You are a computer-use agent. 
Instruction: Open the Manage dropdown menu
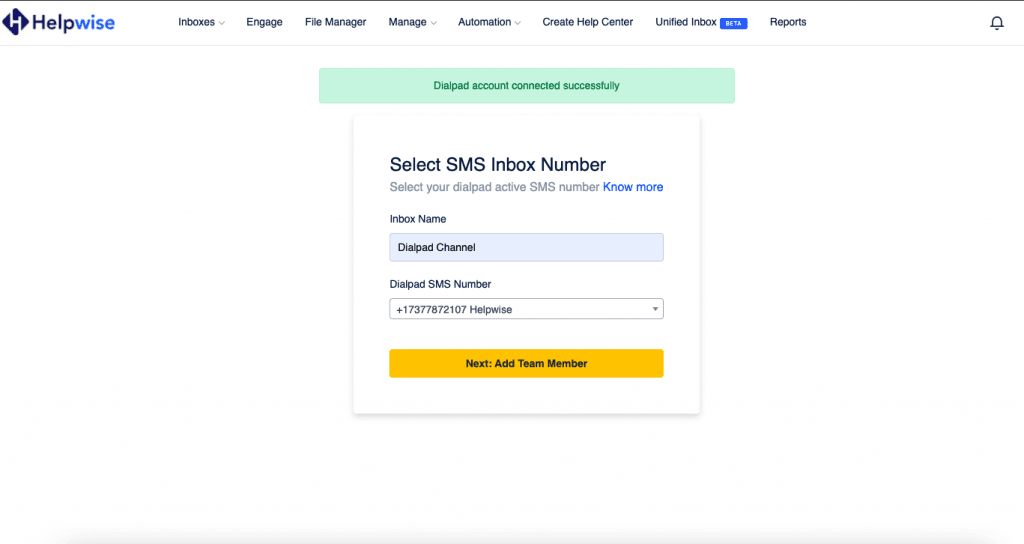click(412, 22)
